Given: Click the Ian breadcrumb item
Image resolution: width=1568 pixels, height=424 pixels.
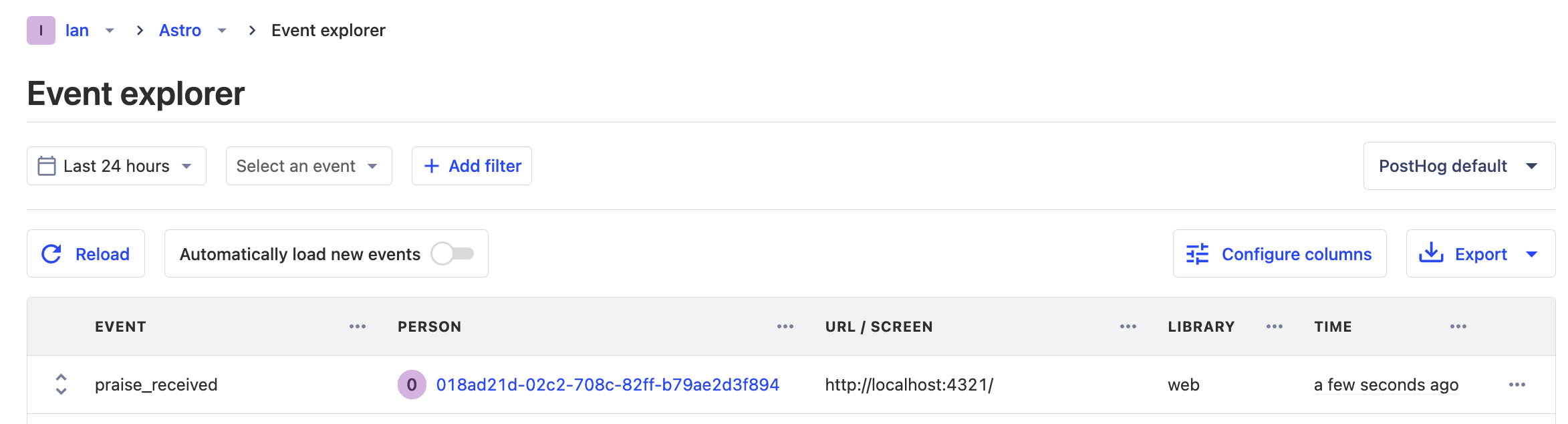Looking at the screenshot, I should coord(77,31).
